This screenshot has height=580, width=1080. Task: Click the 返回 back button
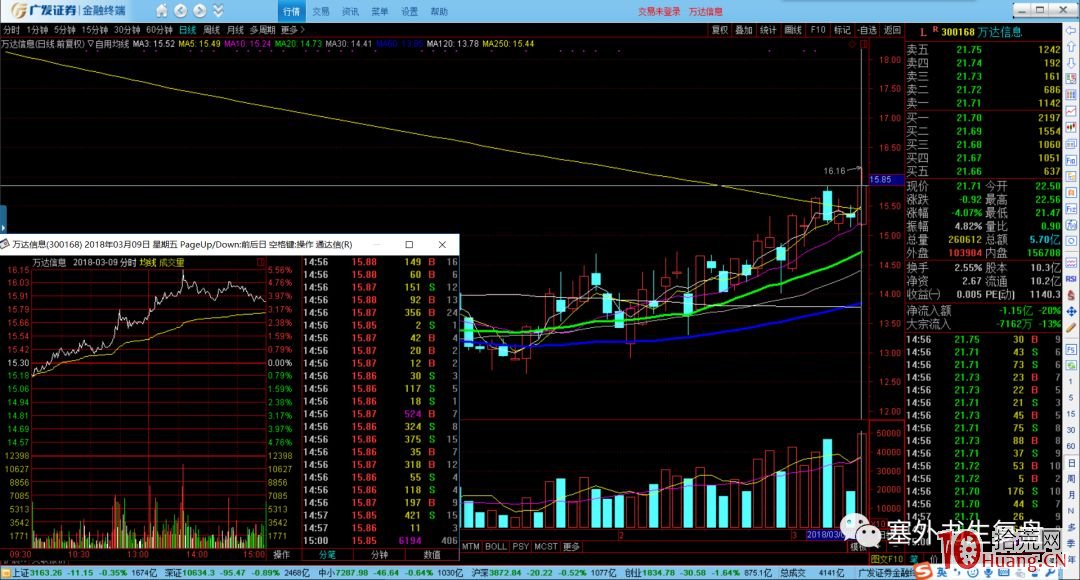click(x=892, y=30)
